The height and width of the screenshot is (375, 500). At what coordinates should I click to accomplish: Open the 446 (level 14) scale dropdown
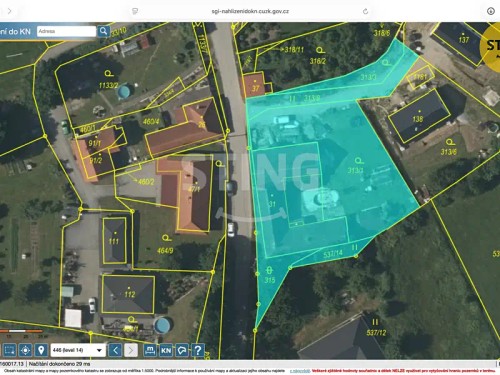(78, 350)
